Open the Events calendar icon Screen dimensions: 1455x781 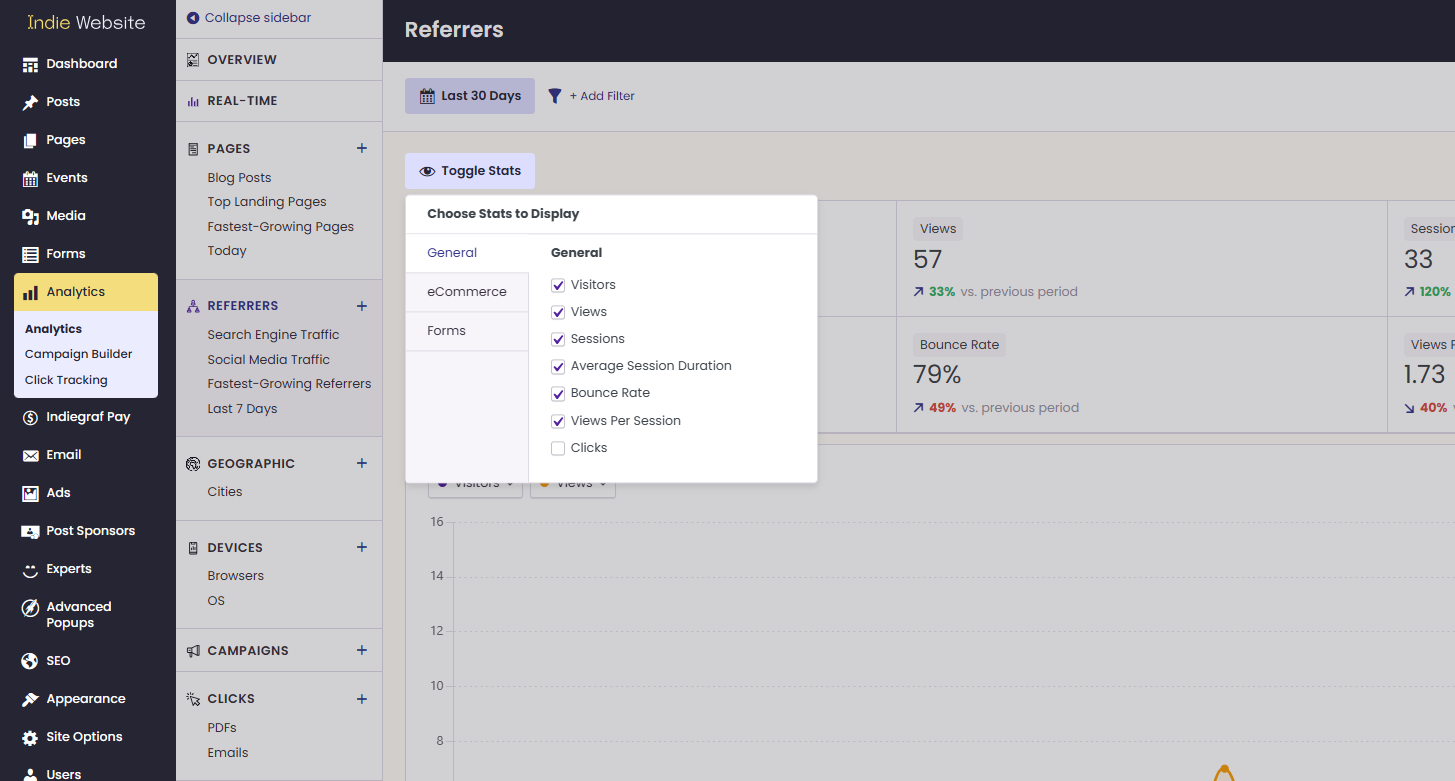[30, 178]
